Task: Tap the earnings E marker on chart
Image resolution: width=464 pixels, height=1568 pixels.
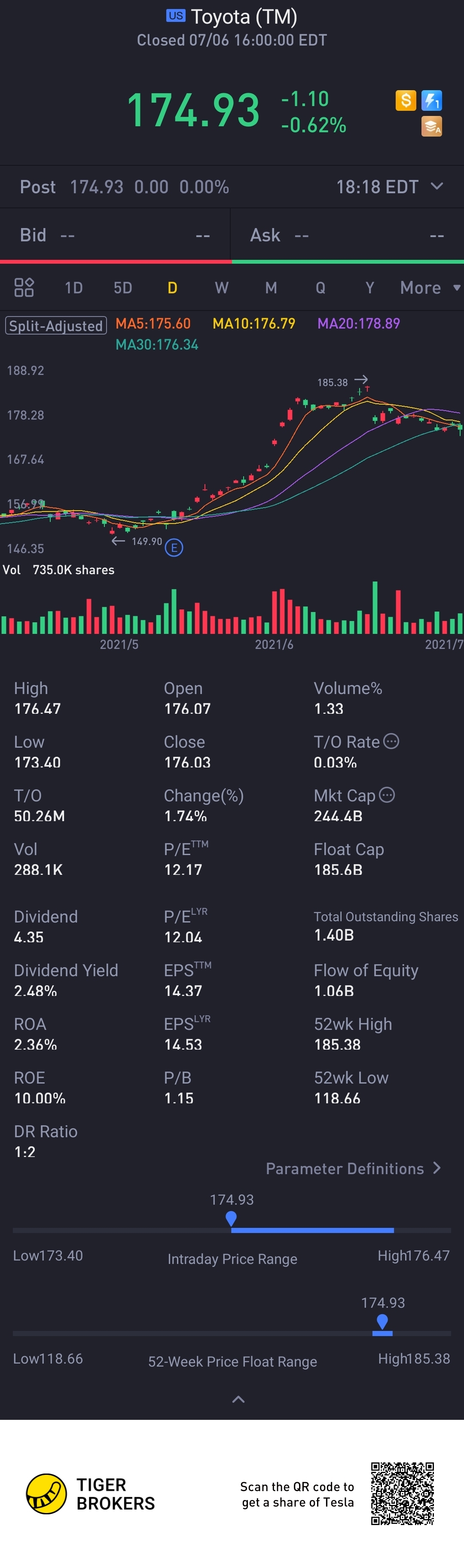Action: (x=174, y=548)
